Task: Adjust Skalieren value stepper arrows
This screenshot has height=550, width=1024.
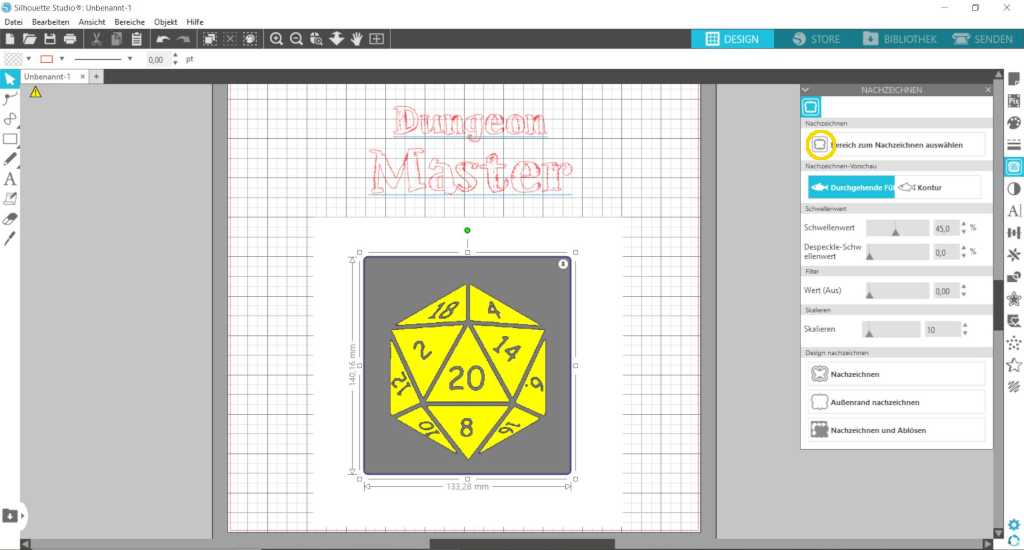Action: (x=965, y=329)
